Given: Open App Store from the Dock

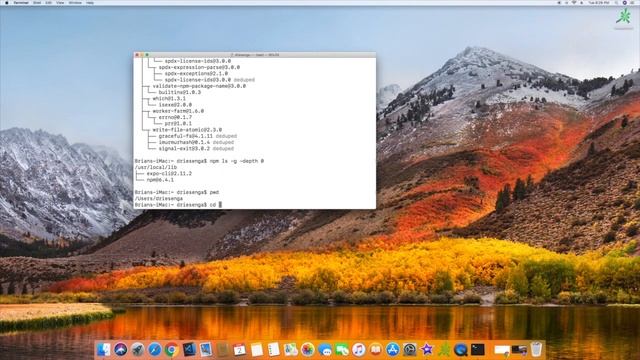Looking at the screenshot, I should click(393, 349).
